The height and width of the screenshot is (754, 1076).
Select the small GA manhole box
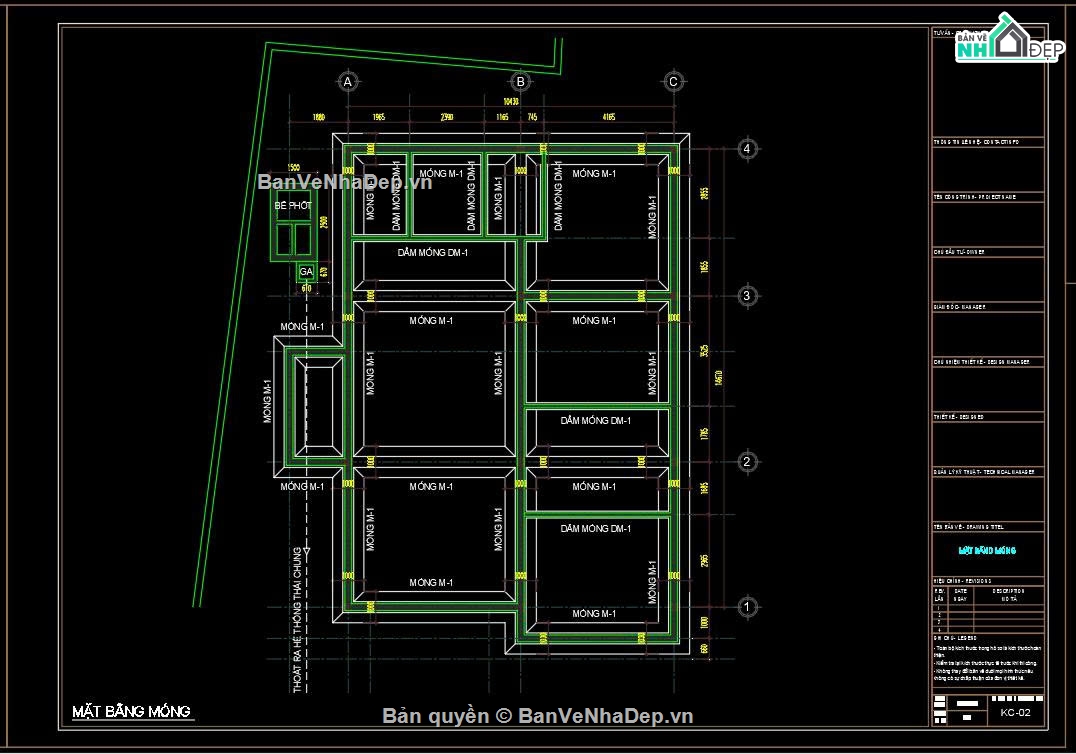click(x=306, y=272)
